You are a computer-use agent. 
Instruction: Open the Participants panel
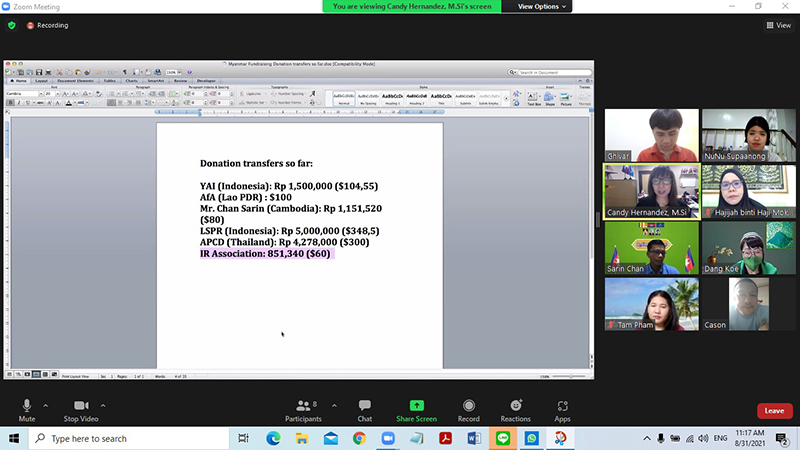point(303,411)
